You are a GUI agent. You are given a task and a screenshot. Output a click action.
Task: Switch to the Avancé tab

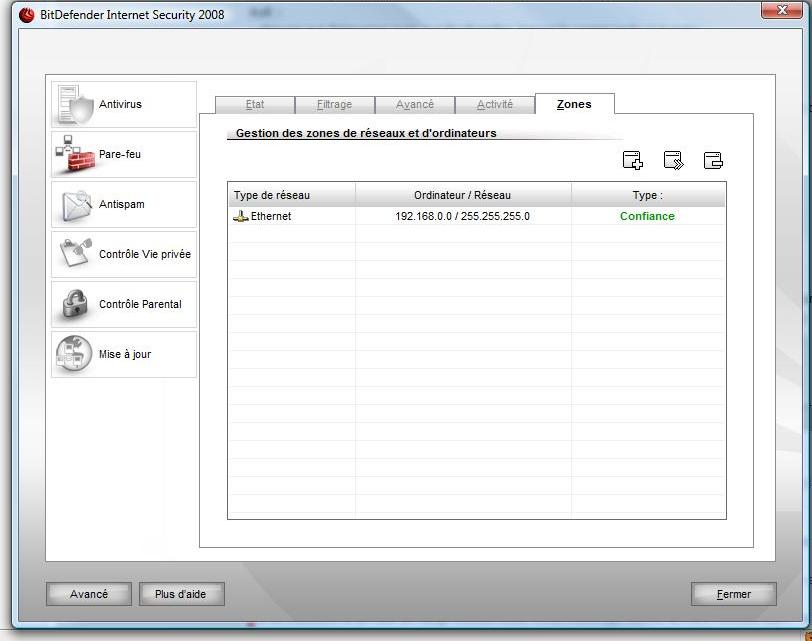pyautogui.click(x=415, y=105)
